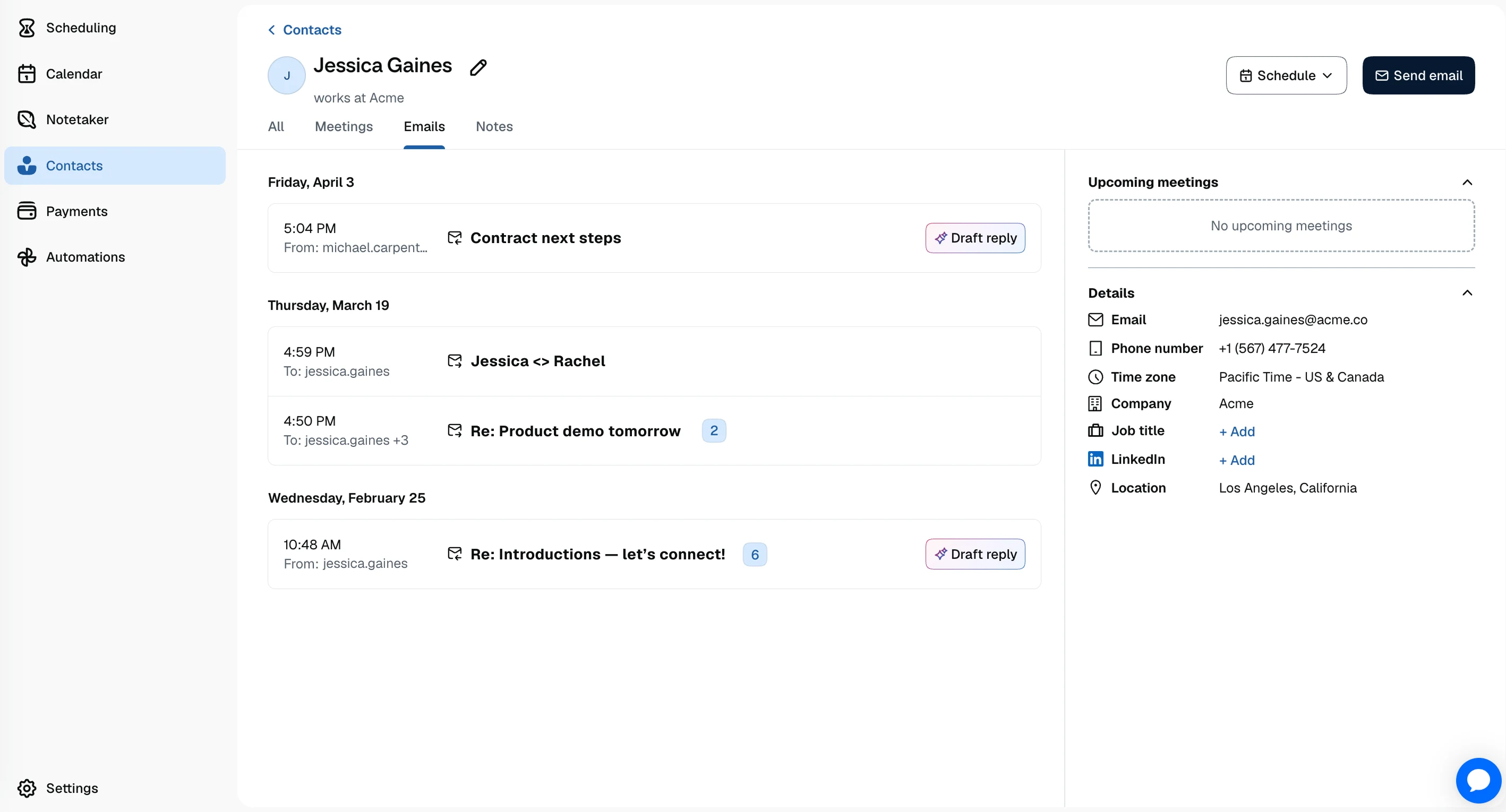
Task: Click the Friday, April 3 date heading
Action: [x=311, y=182]
